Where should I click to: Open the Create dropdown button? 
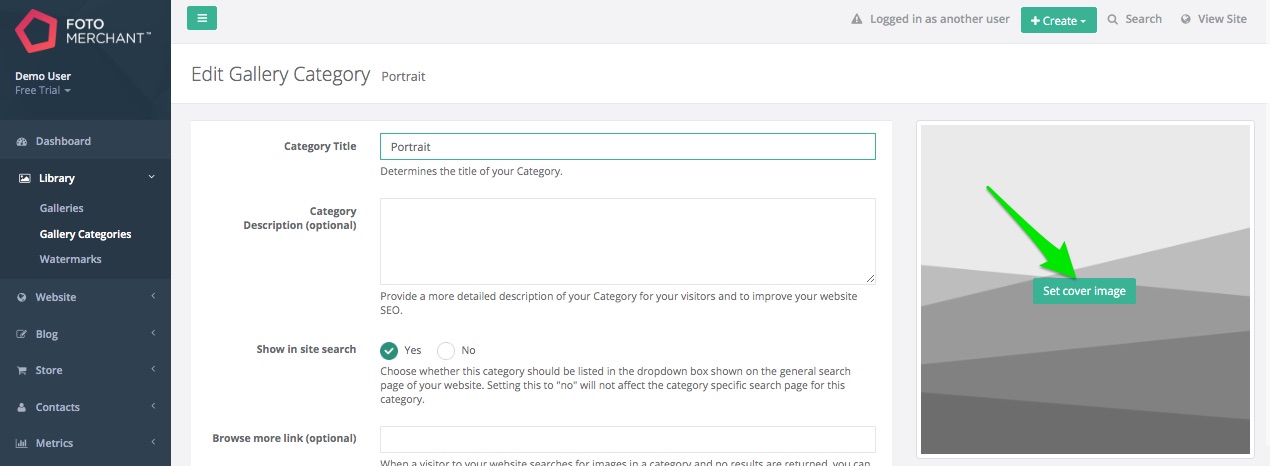coord(1059,20)
